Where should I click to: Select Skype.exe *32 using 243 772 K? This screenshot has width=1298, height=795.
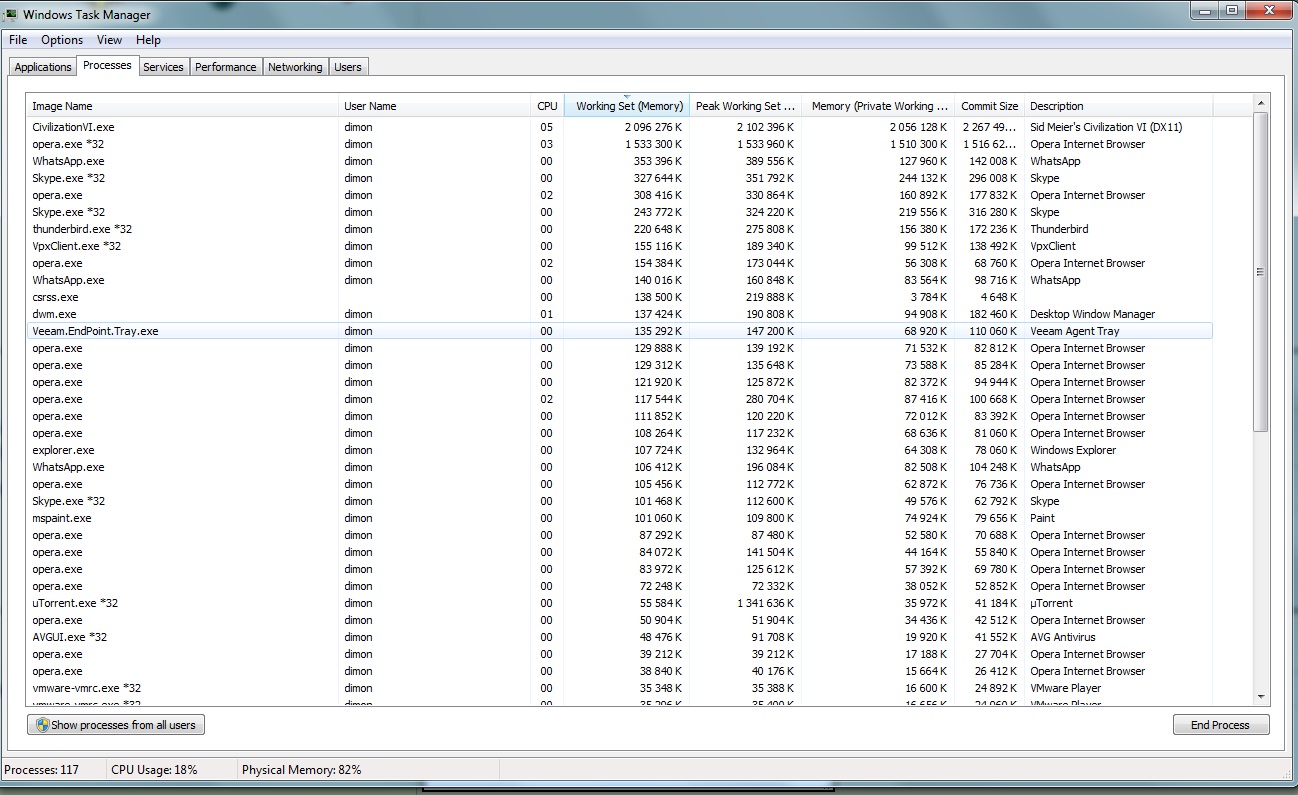(619, 212)
